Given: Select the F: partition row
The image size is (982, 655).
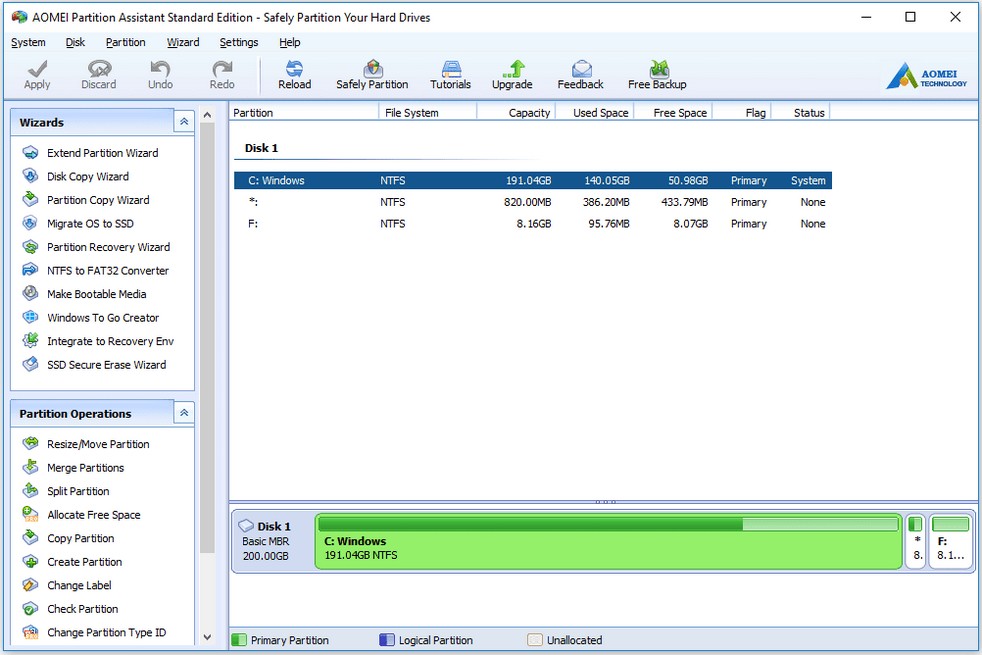Looking at the screenshot, I should click(533, 224).
